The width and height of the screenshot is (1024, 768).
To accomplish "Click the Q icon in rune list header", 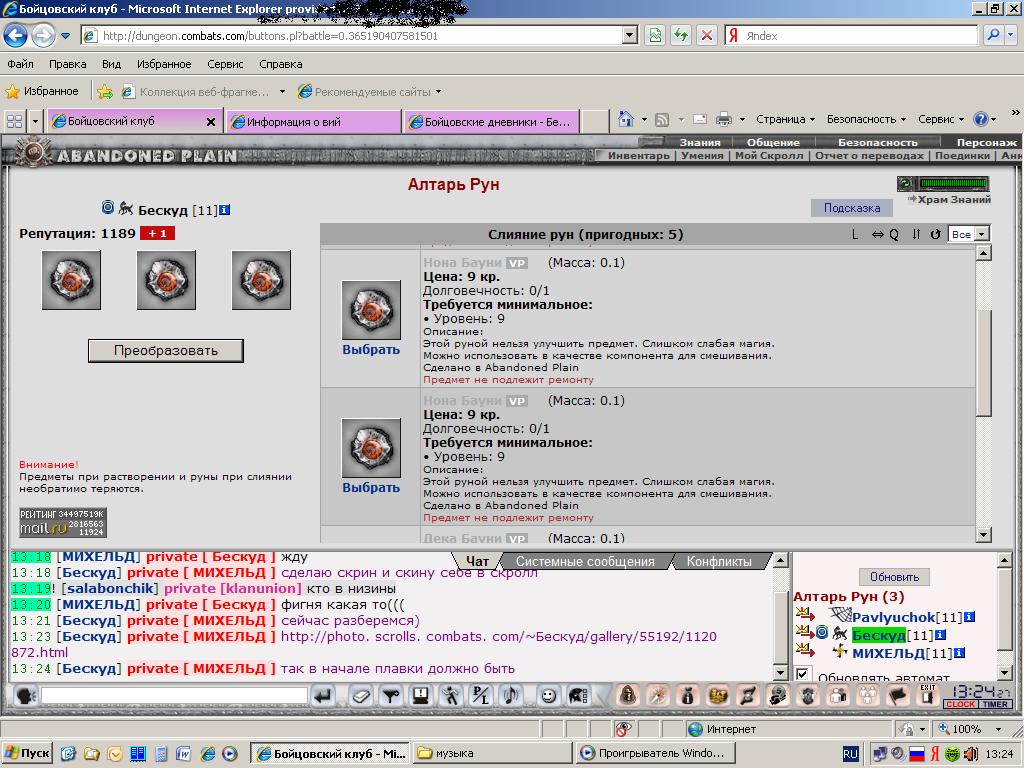I will 894,234.
